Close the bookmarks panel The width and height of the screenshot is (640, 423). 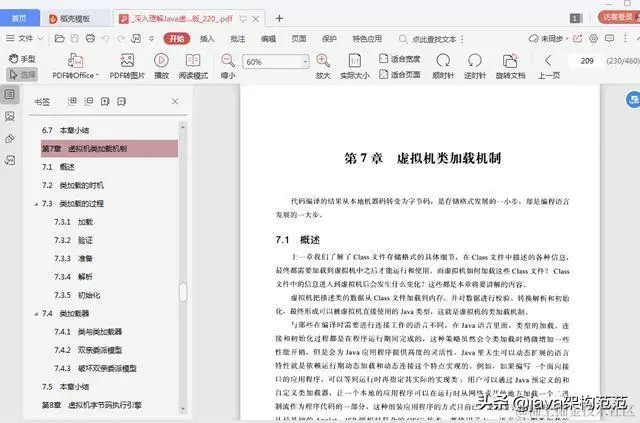[x=175, y=101]
